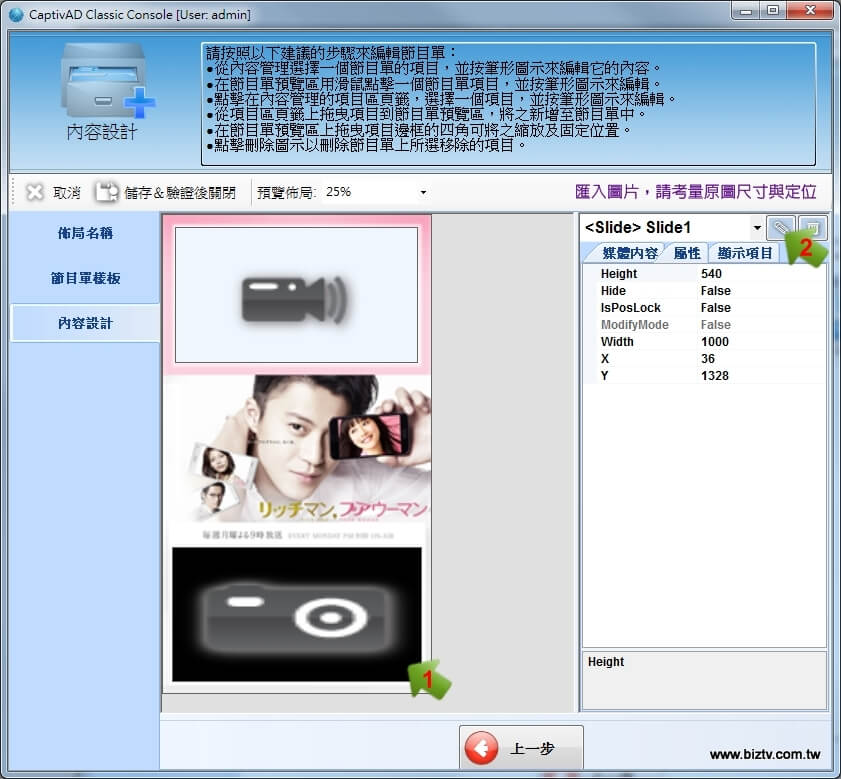This screenshot has width=841, height=779.
Task: Go to the 節目單樣板 step
Action: (85, 278)
